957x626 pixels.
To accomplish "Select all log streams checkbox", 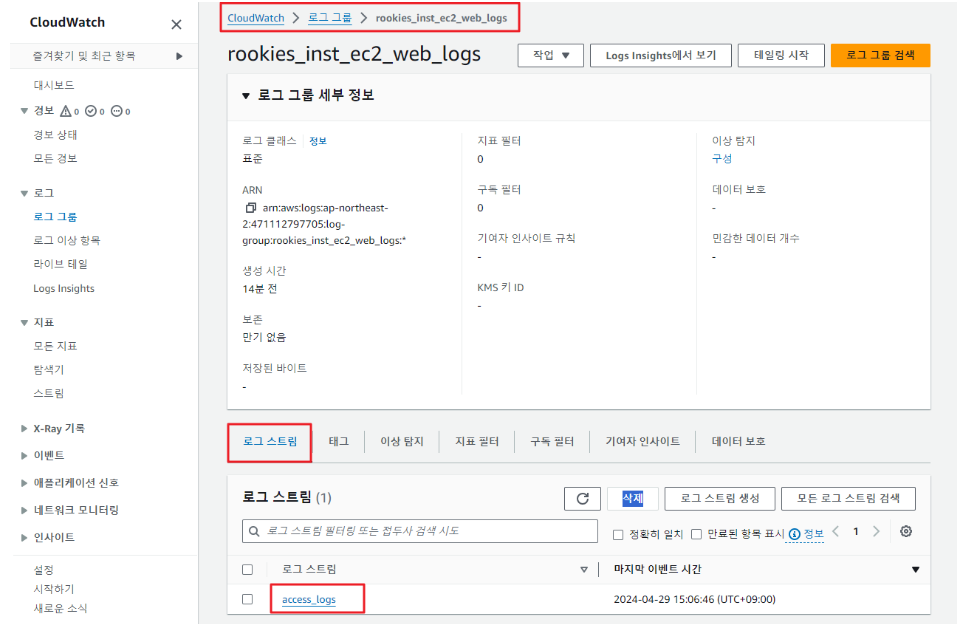I will coord(247,570).
